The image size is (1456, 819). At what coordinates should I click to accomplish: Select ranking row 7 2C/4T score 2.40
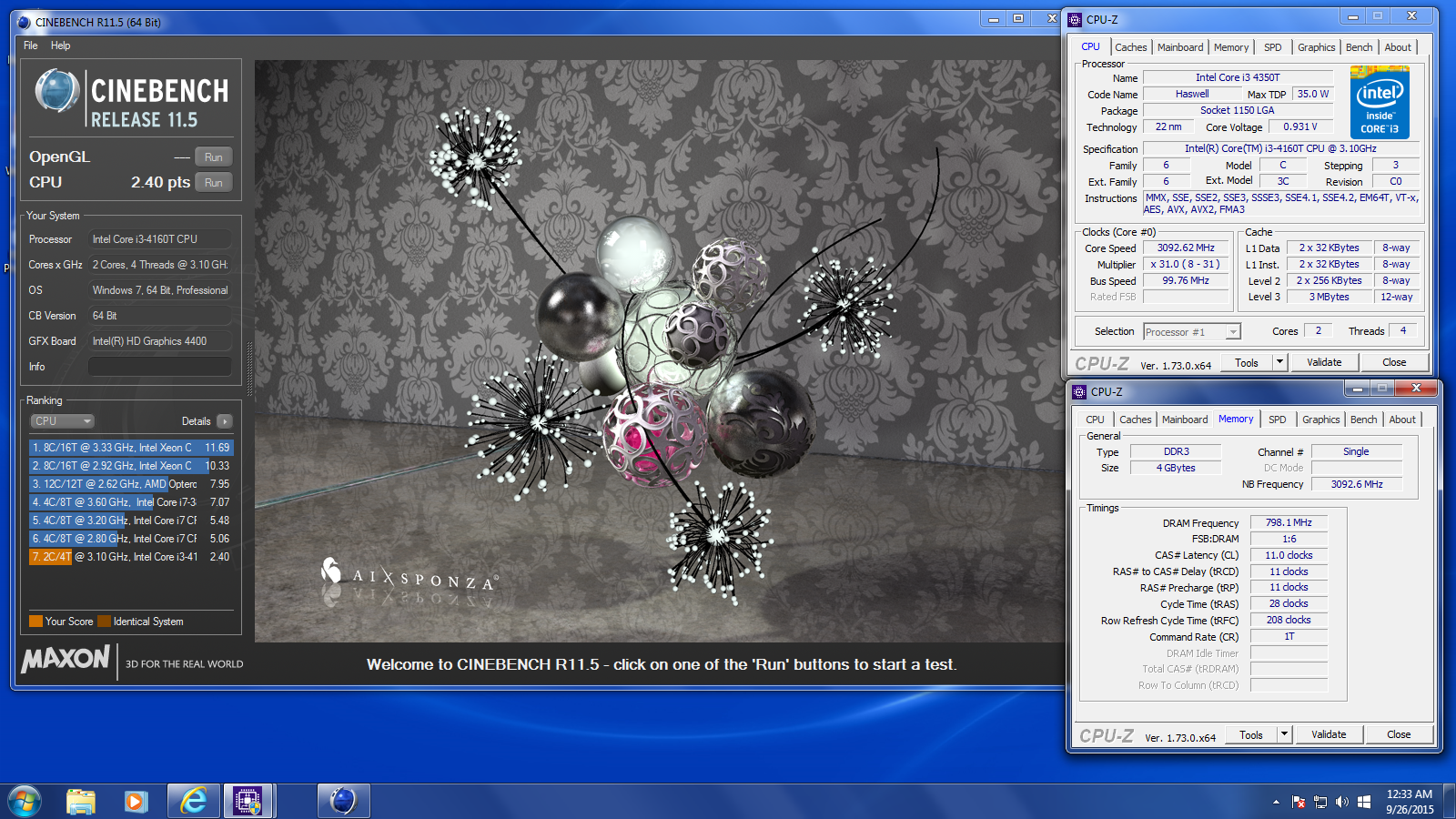click(x=131, y=557)
